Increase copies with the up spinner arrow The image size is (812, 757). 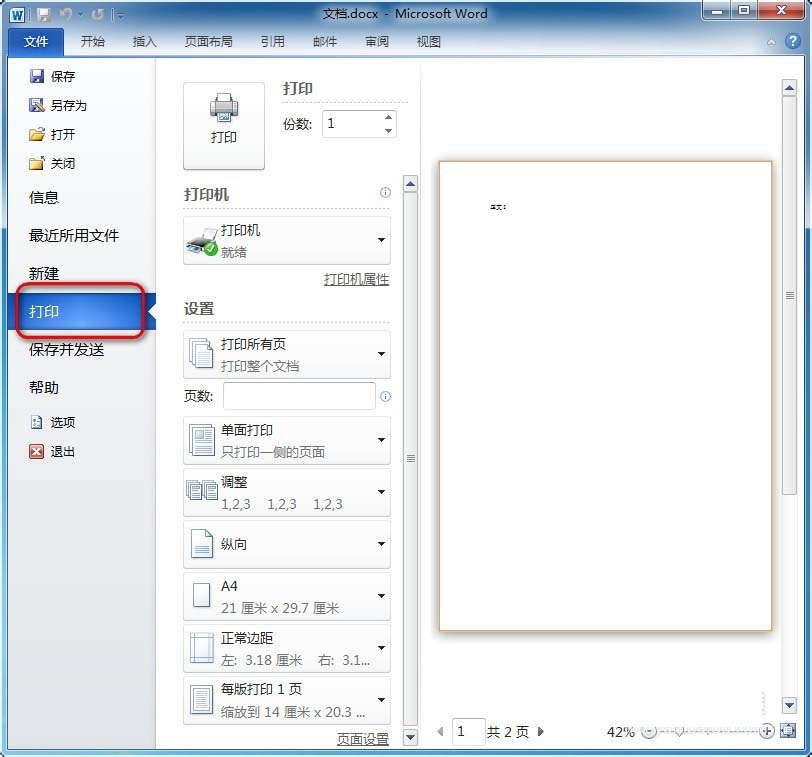click(x=389, y=117)
